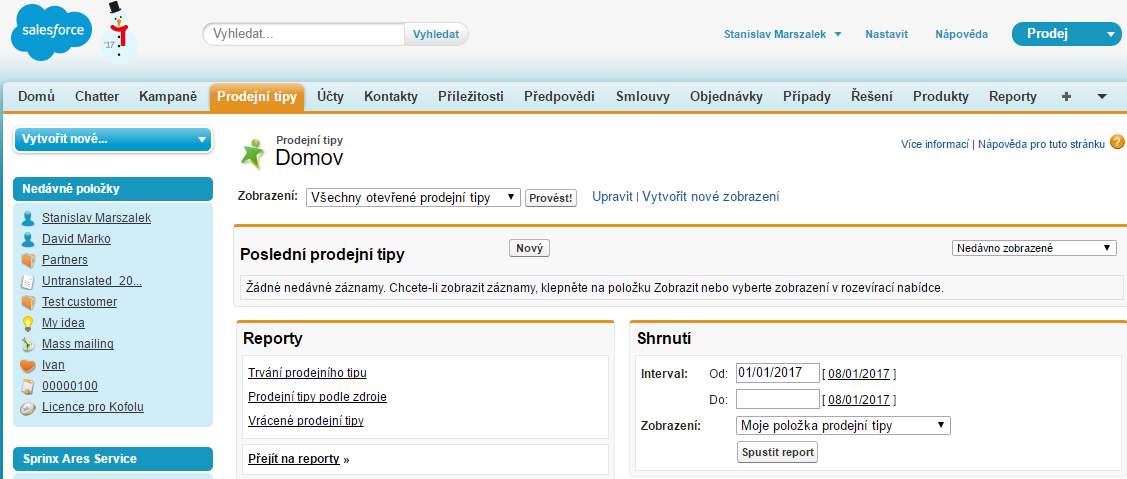Image resolution: width=1127 pixels, height=479 pixels.
Task: Click the 08/01/2017 link beside Od field
Action: (x=859, y=373)
